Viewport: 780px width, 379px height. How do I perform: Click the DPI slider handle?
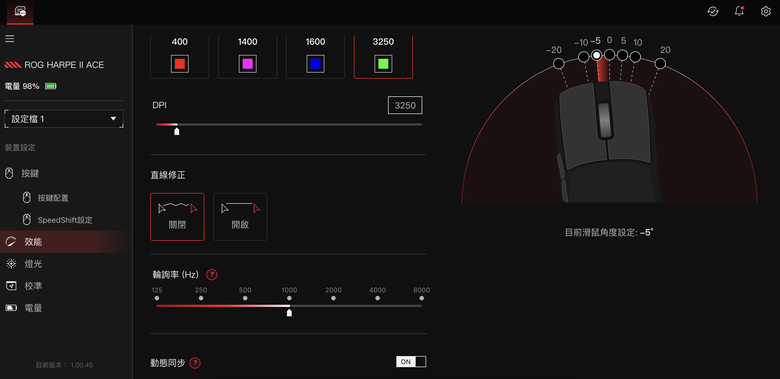point(177,131)
